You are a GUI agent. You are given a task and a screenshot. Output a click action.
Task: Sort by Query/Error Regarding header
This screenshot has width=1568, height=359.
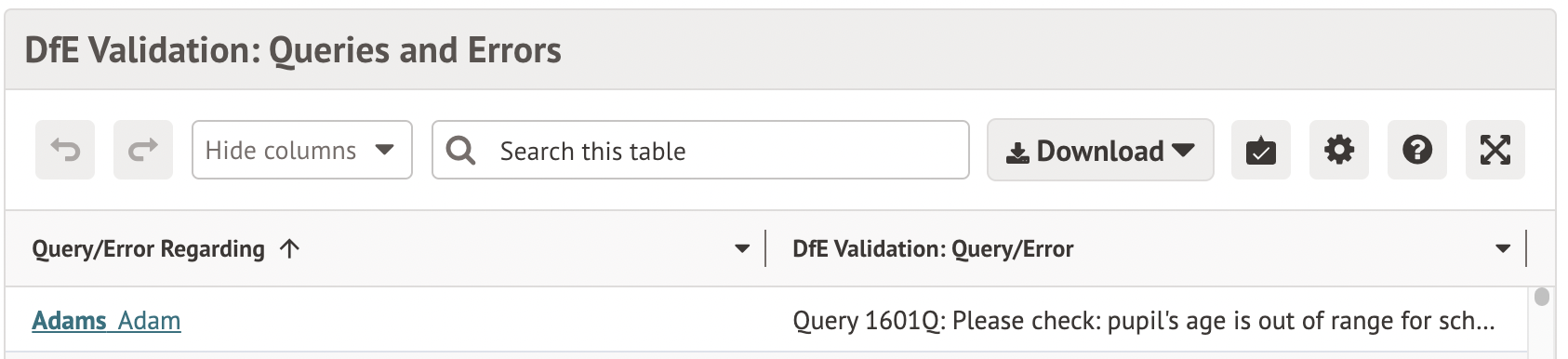pyautogui.click(x=148, y=248)
